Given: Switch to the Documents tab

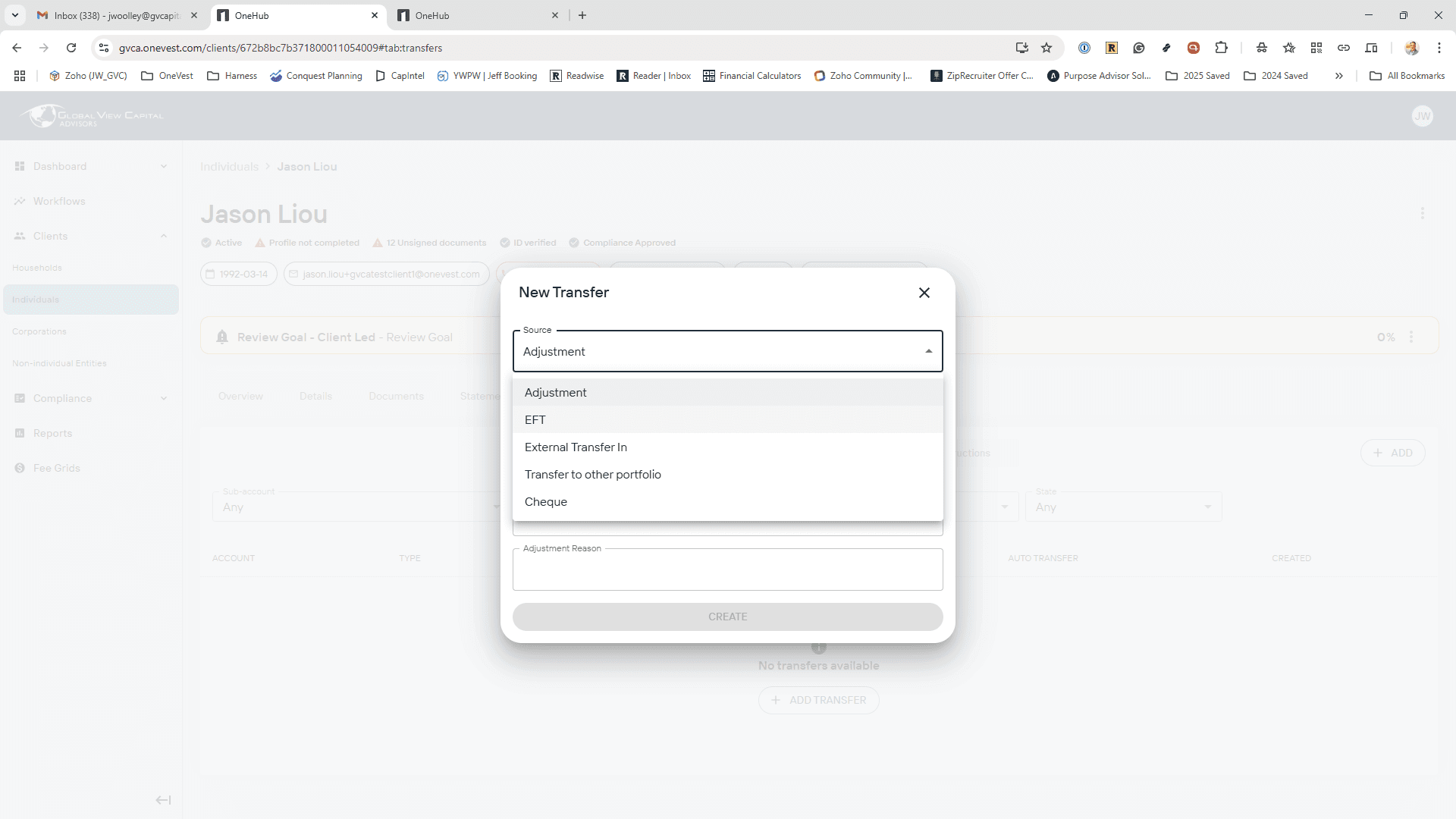Looking at the screenshot, I should tap(396, 396).
